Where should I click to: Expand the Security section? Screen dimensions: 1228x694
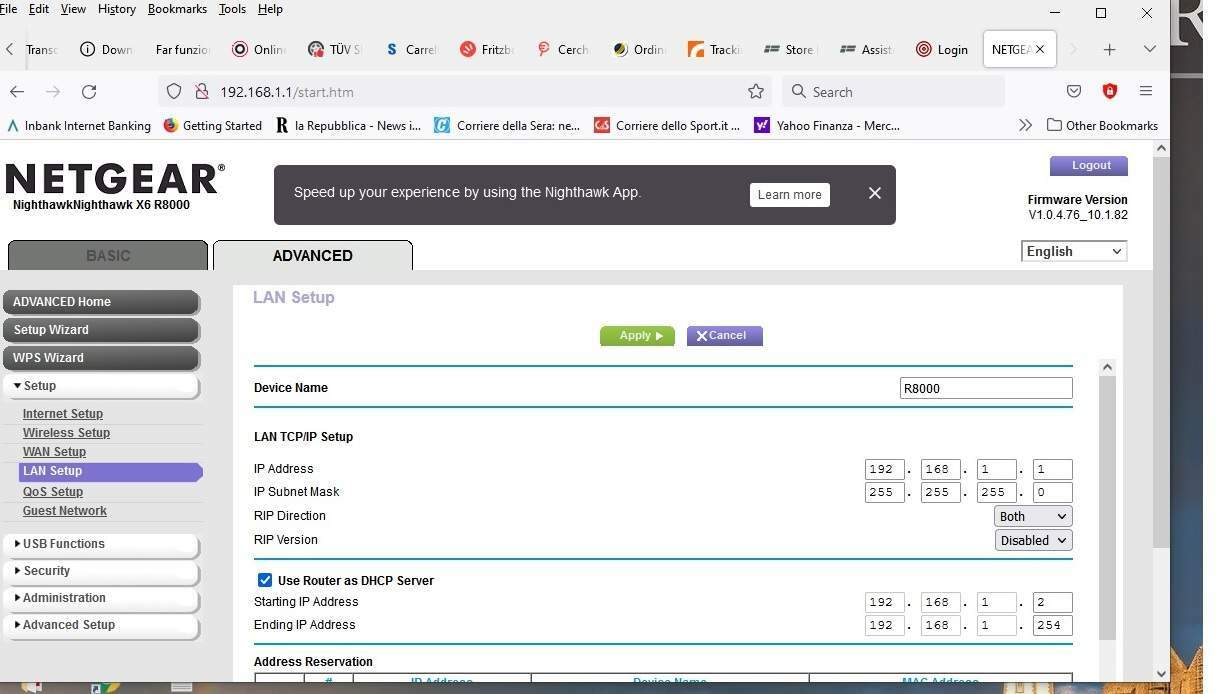[101, 571]
